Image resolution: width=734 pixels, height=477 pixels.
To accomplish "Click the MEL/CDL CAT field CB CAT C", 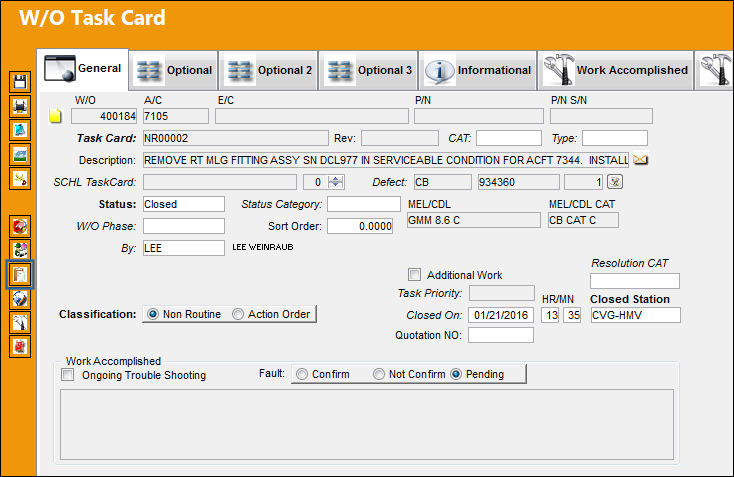I will point(583,220).
